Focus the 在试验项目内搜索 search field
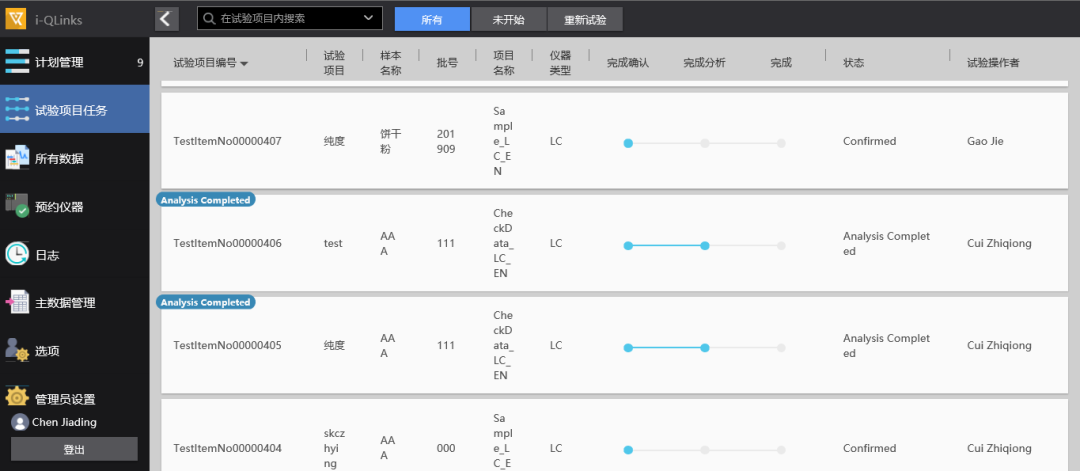 [x=289, y=19]
